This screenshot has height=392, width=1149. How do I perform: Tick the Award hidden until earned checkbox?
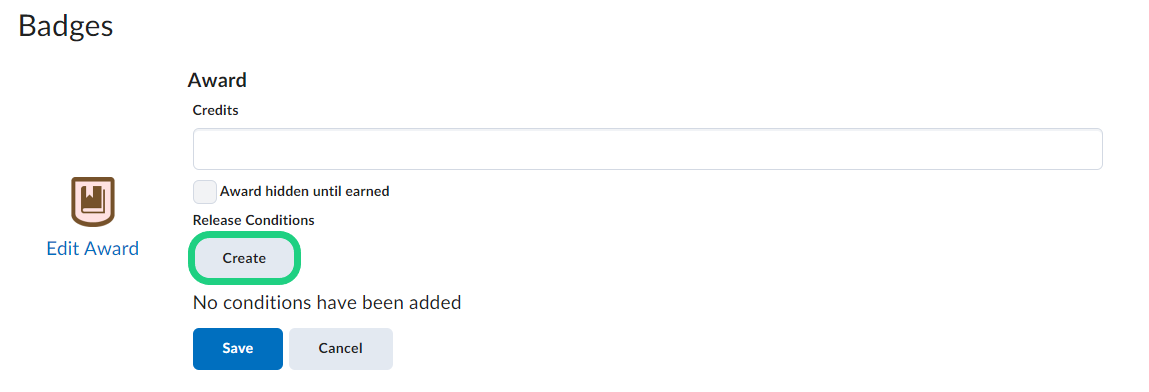click(x=204, y=191)
